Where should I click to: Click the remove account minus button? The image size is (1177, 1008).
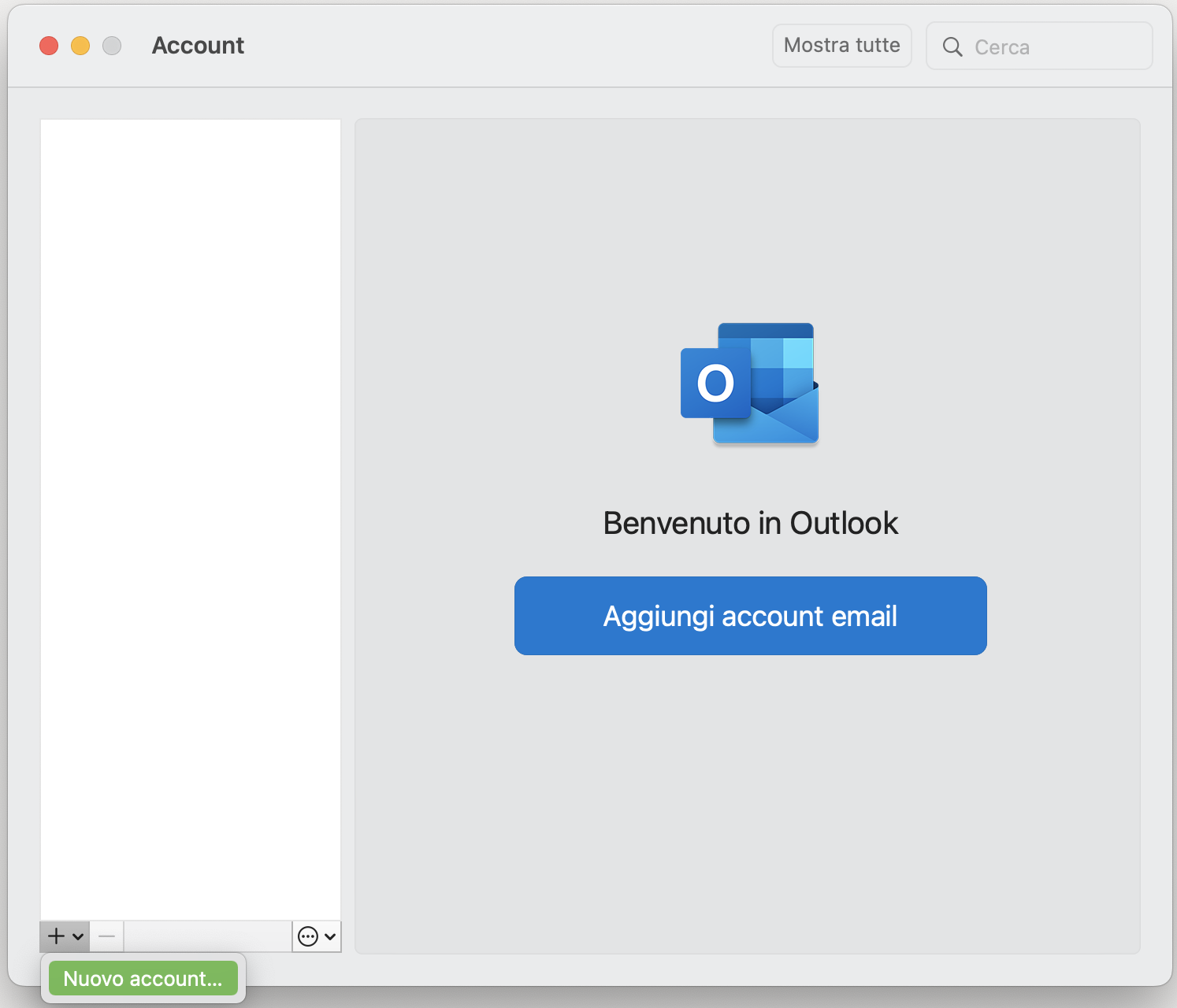[107, 936]
